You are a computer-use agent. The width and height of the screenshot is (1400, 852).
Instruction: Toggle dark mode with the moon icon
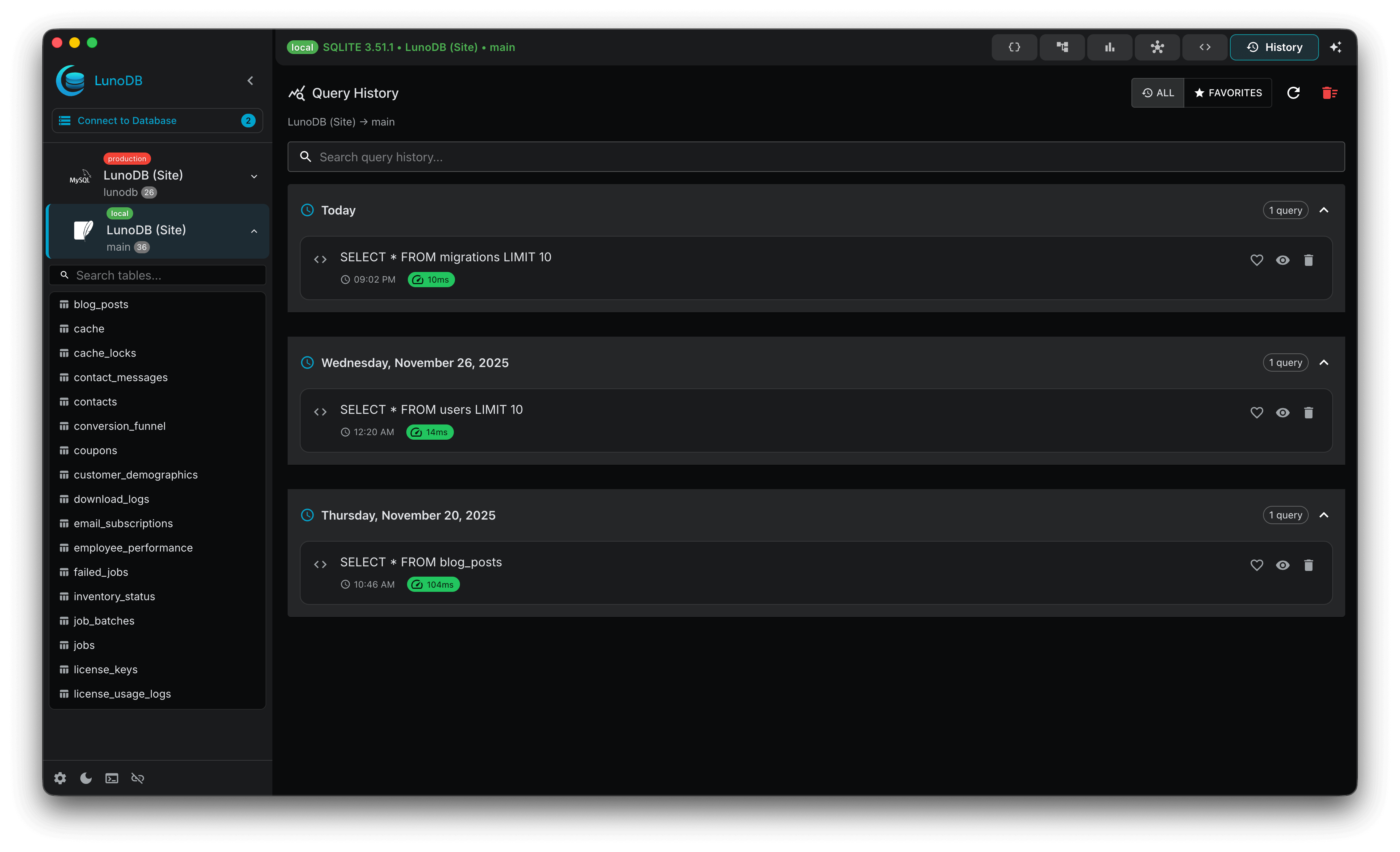coord(85,778)
